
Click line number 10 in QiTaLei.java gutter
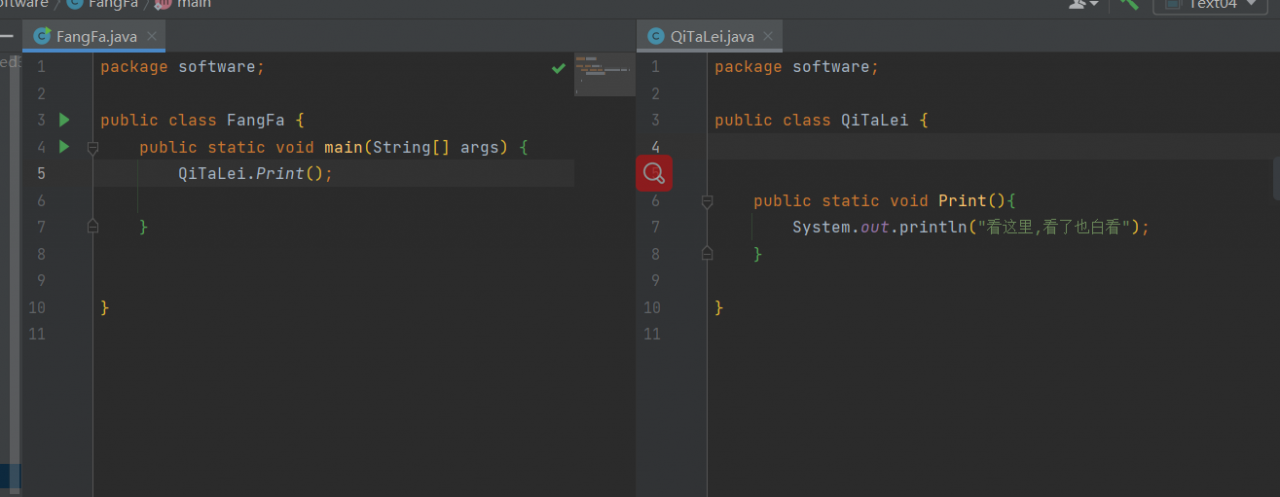[x=651, y=308]
